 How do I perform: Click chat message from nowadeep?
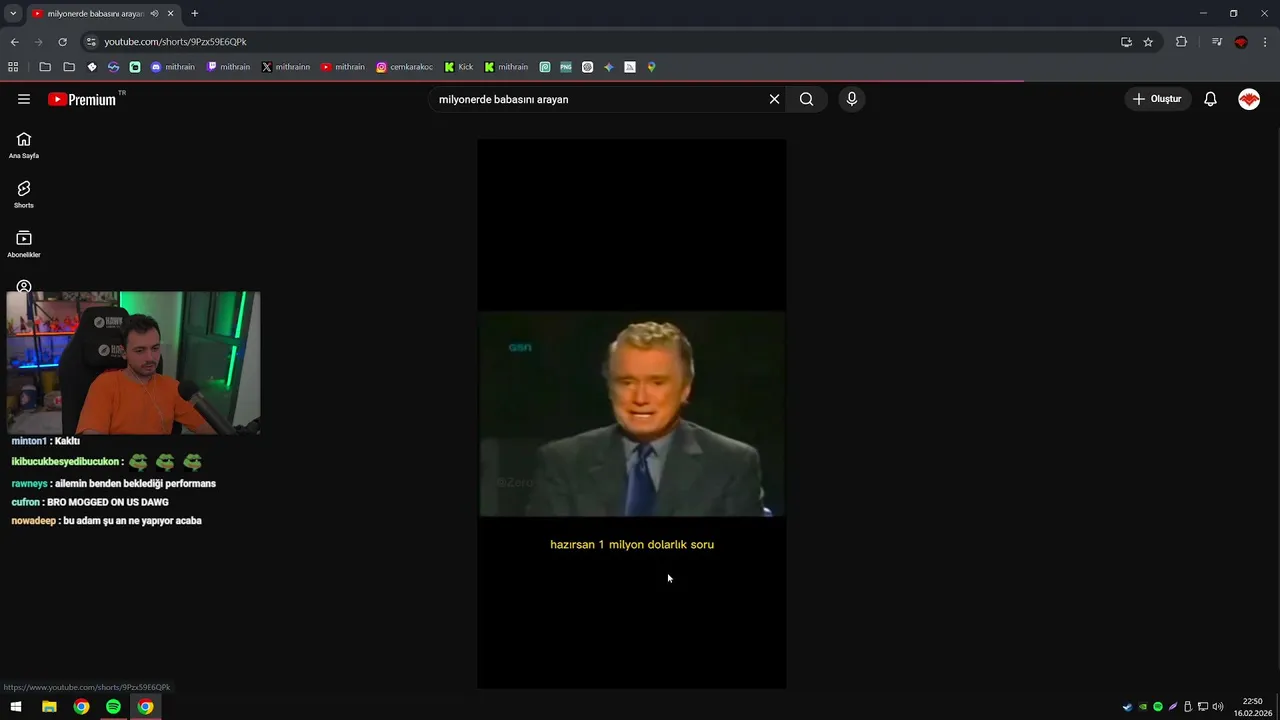(106, 521)
